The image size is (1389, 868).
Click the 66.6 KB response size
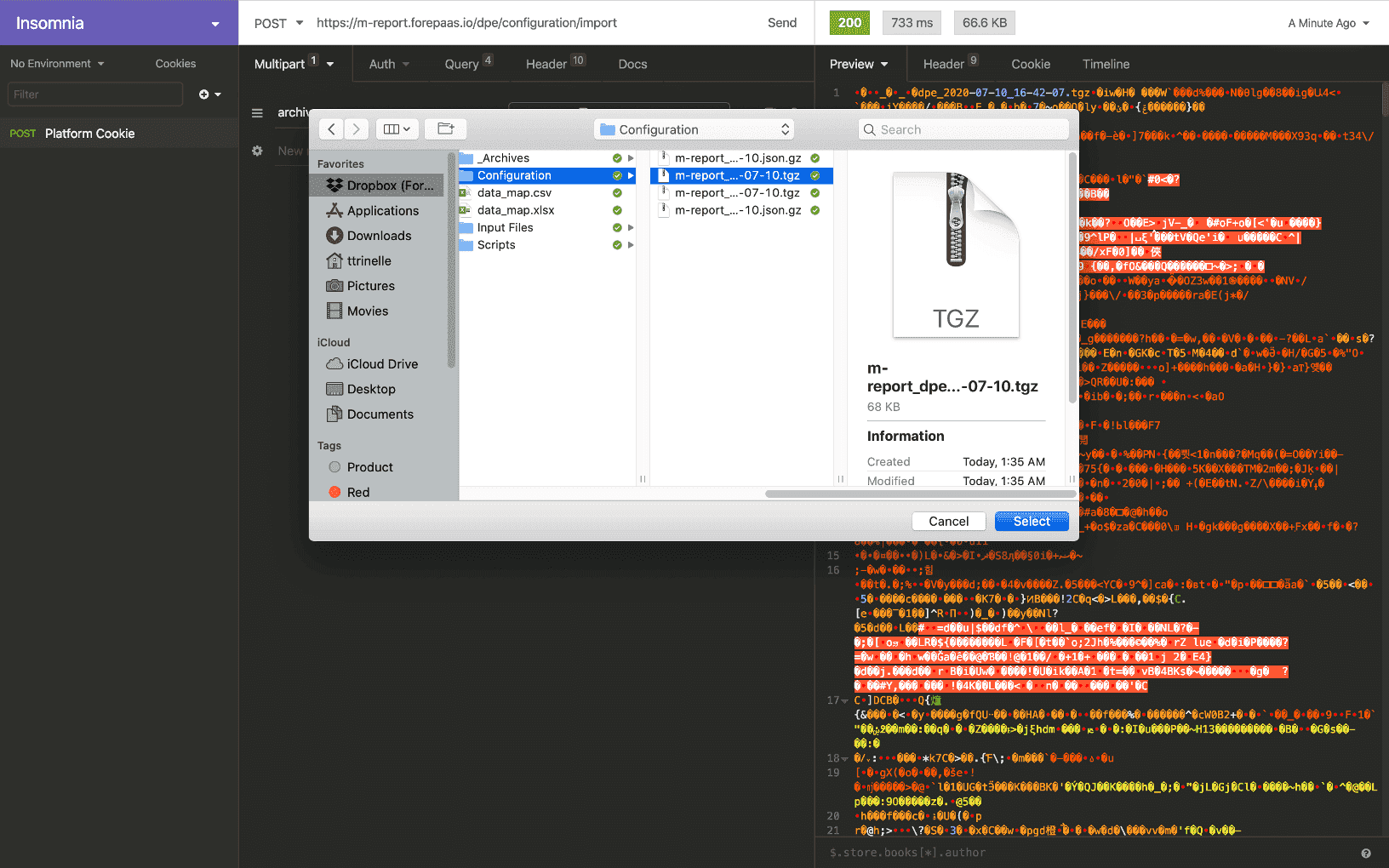click(985, 23)
